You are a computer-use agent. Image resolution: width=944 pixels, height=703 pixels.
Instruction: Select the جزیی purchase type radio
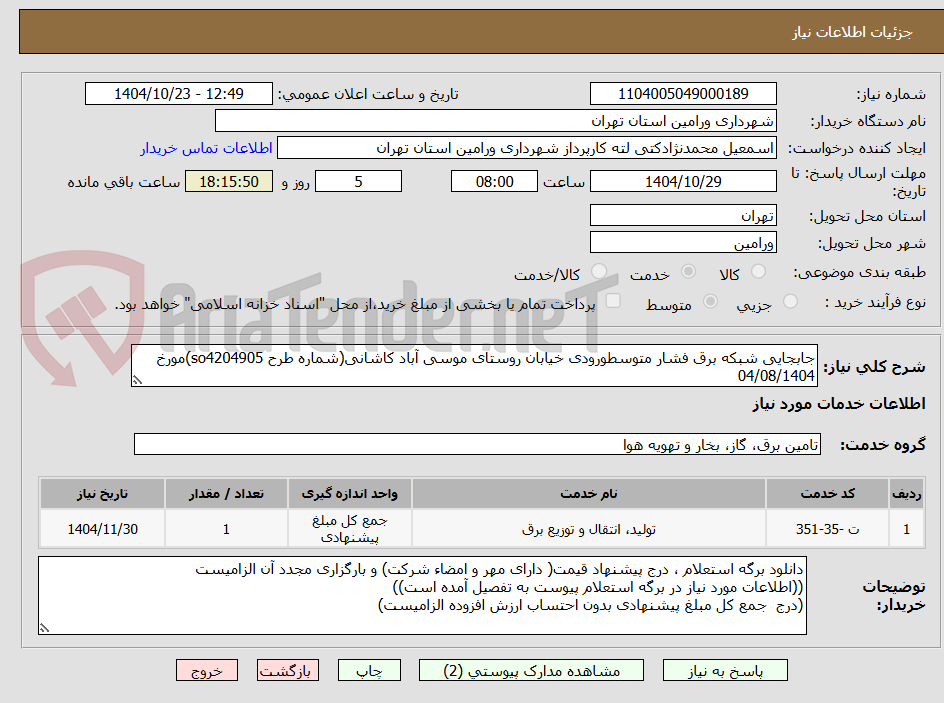tap(790, 302)
